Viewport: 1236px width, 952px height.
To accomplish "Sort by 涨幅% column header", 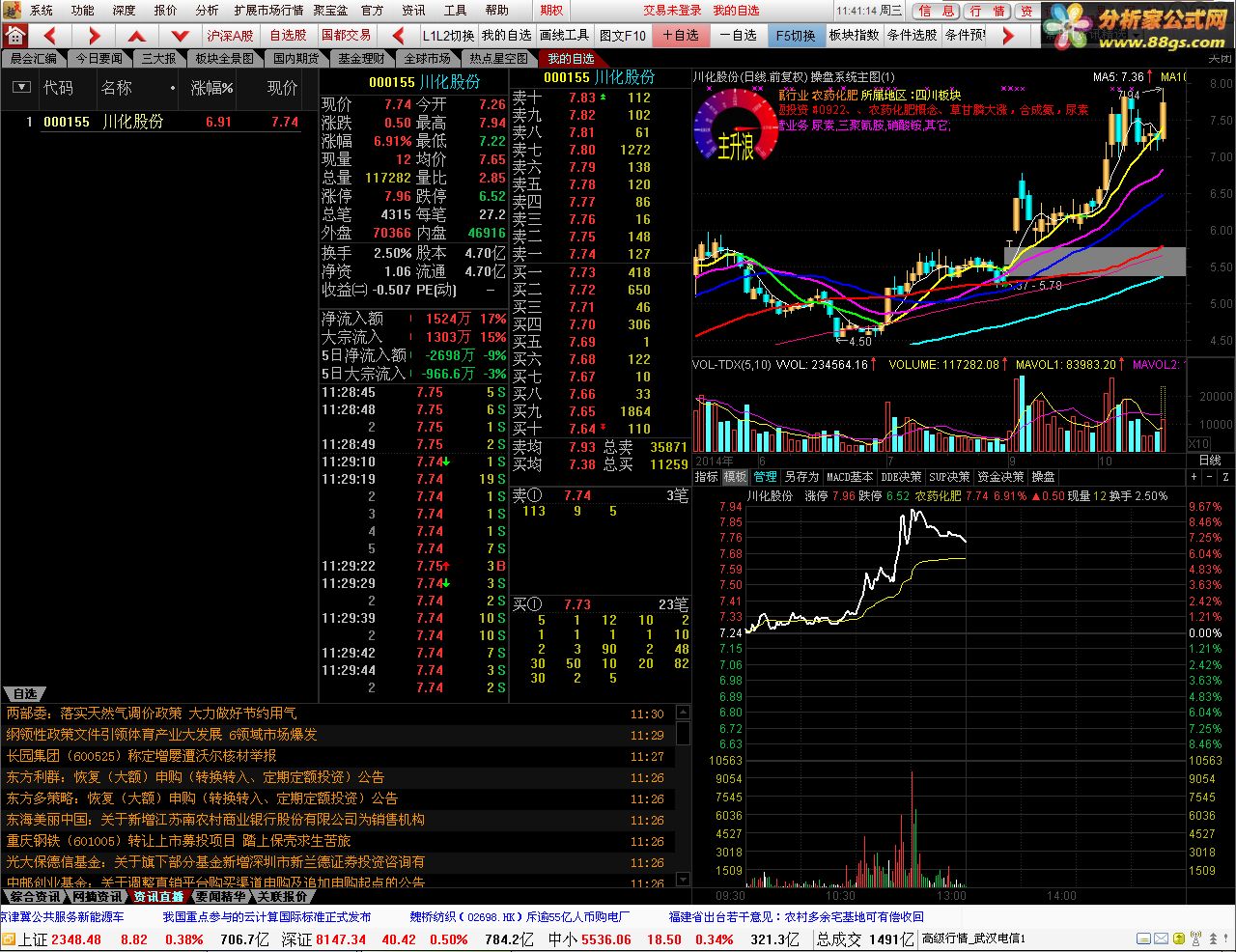I will click(212, 88).
